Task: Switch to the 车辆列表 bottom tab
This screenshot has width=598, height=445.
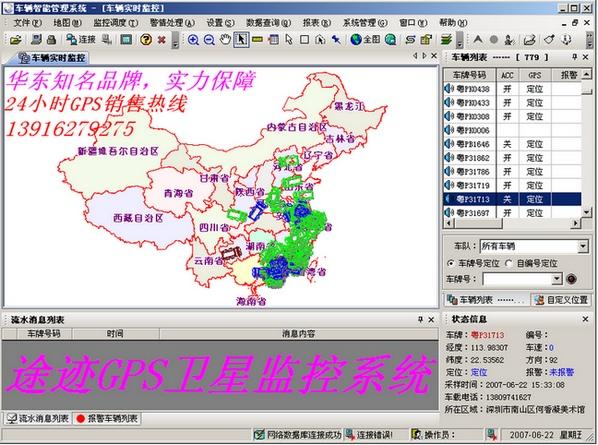Action: [x=486, y=300]
